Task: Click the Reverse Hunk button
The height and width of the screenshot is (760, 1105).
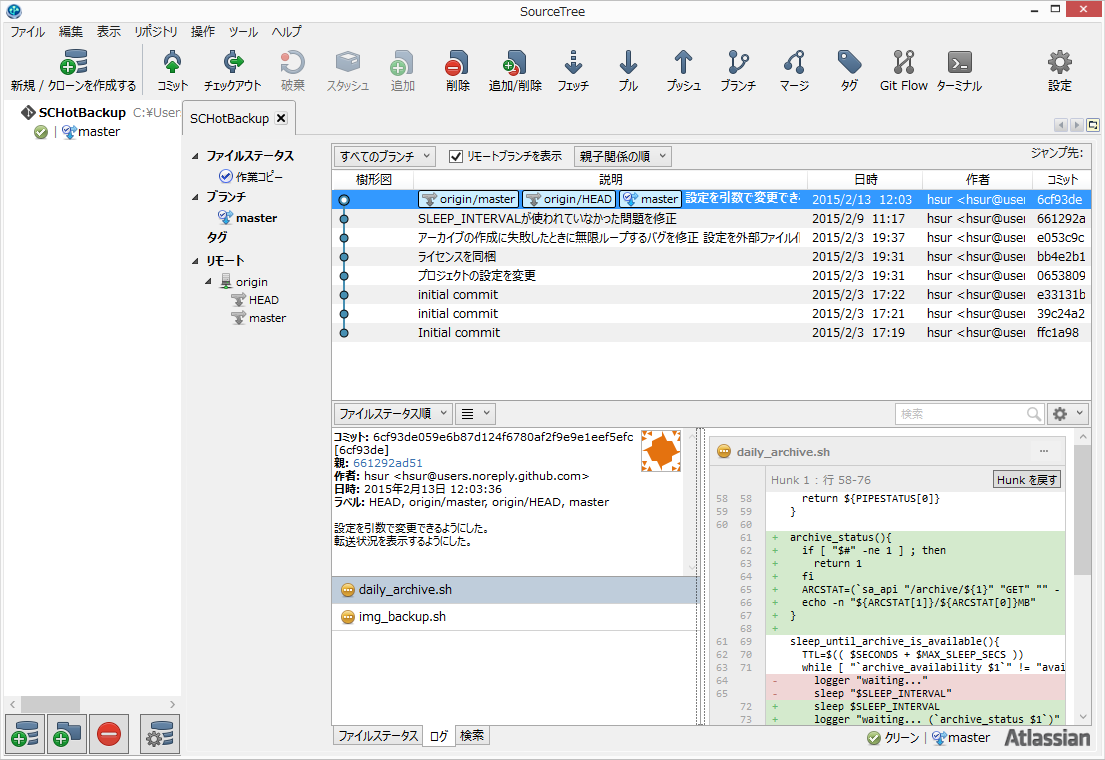Action: pyautogui.click(x=1026, y=480)
